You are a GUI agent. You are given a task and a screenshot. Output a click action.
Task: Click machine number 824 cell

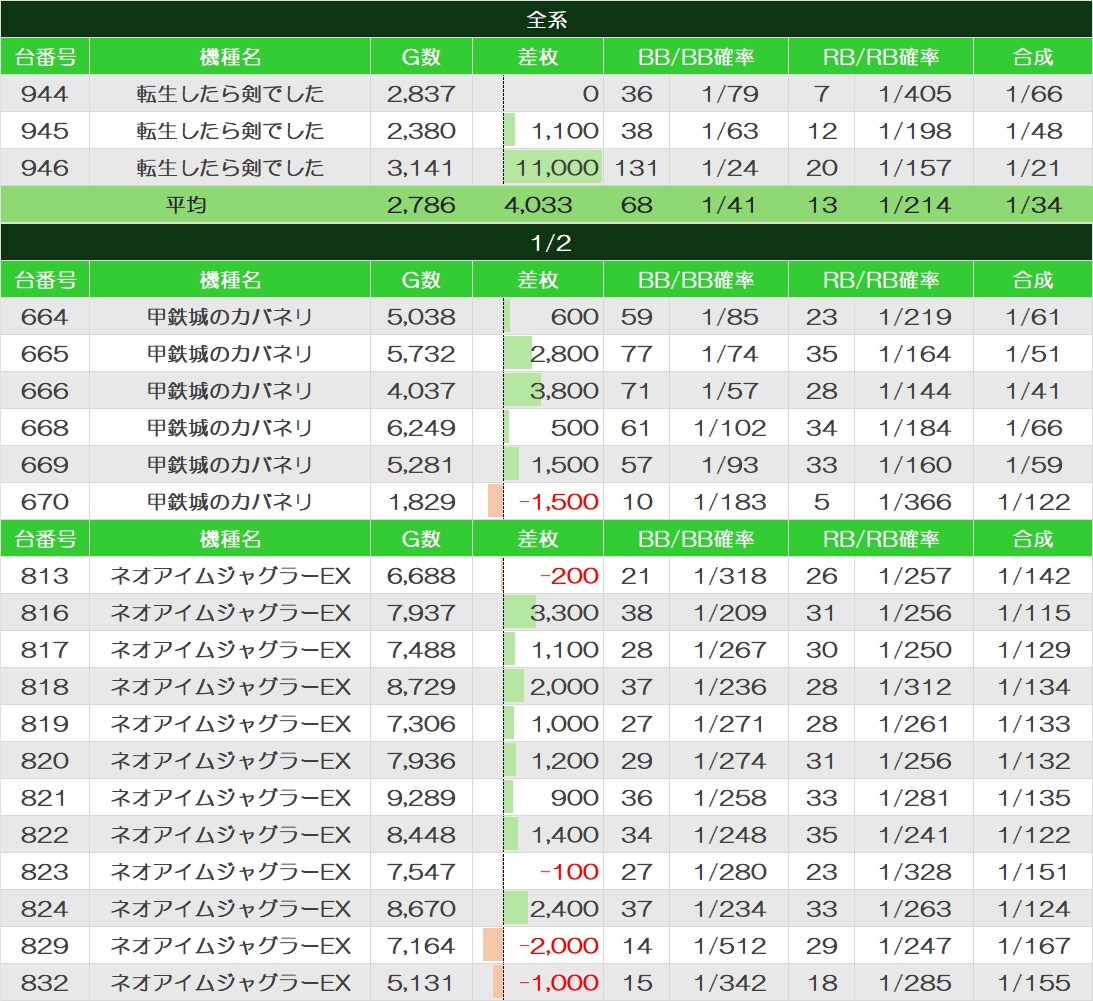45,908
